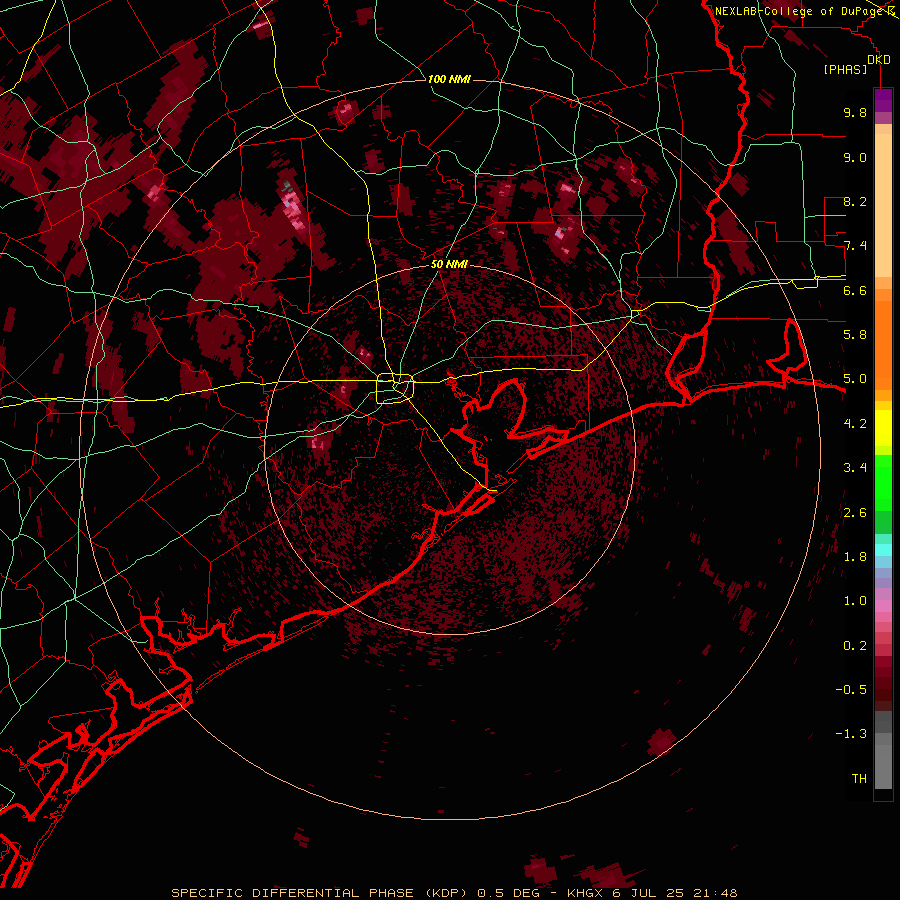Click the [PHAS] units label
Image resolution: width=900 pixels, height=900 pixels.
point(845,69)
